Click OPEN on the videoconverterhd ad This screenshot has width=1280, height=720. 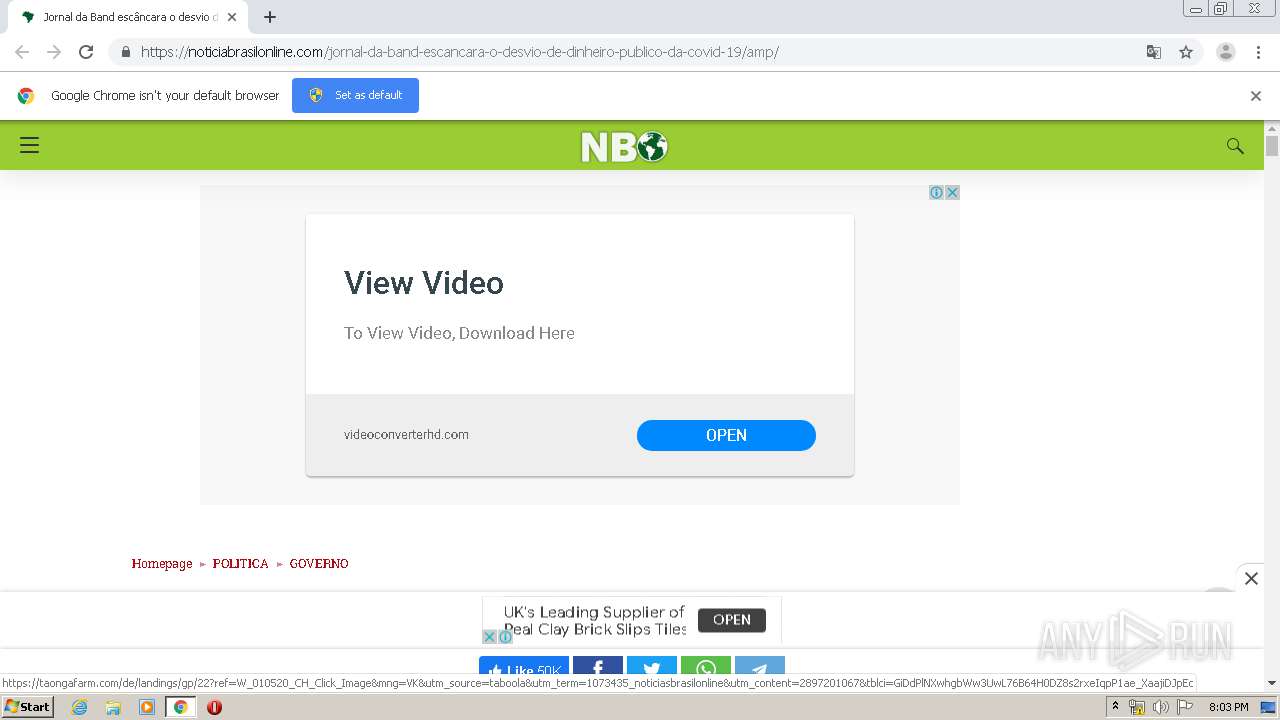coord(726,435)
